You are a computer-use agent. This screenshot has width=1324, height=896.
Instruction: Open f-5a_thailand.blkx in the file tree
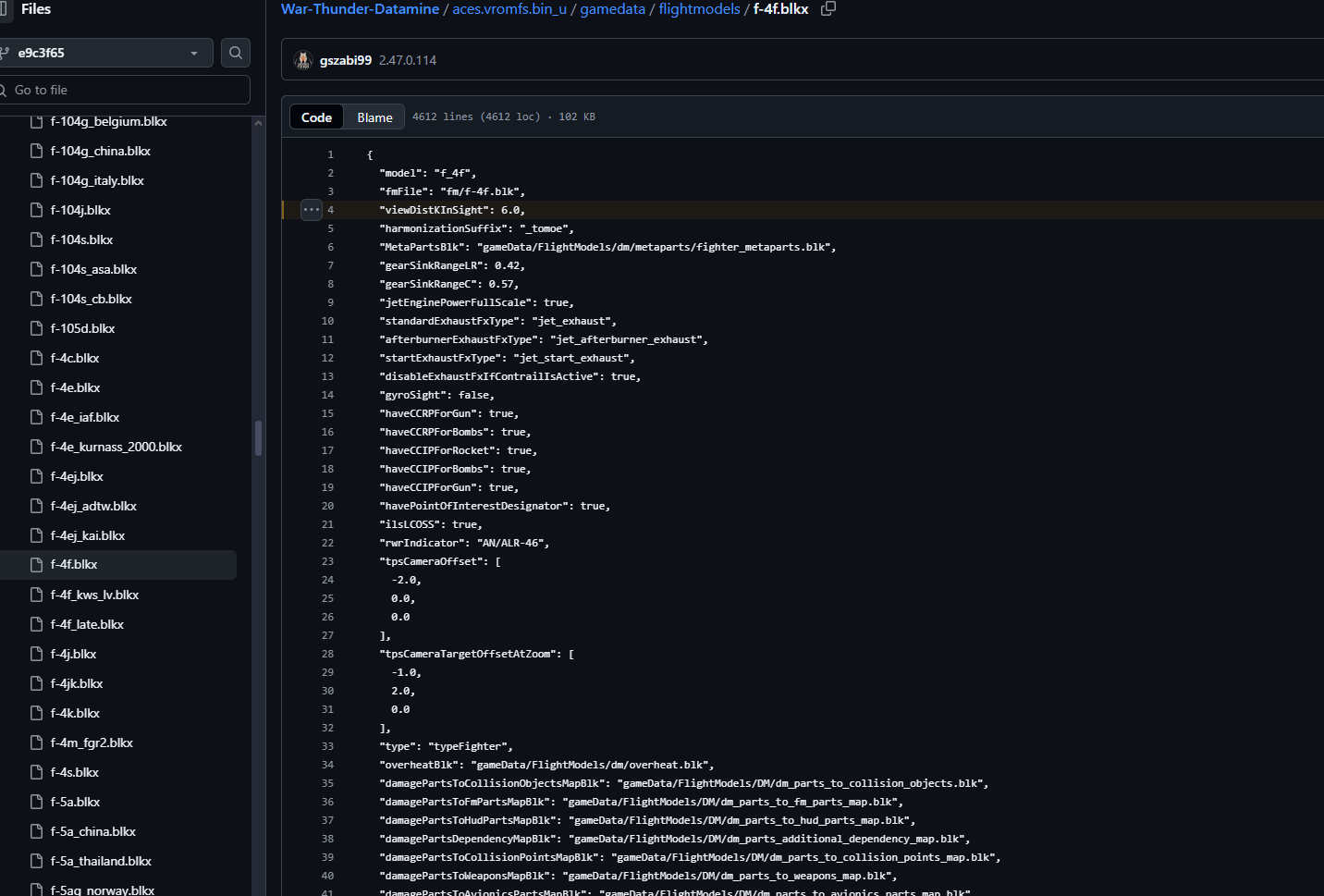101,861
